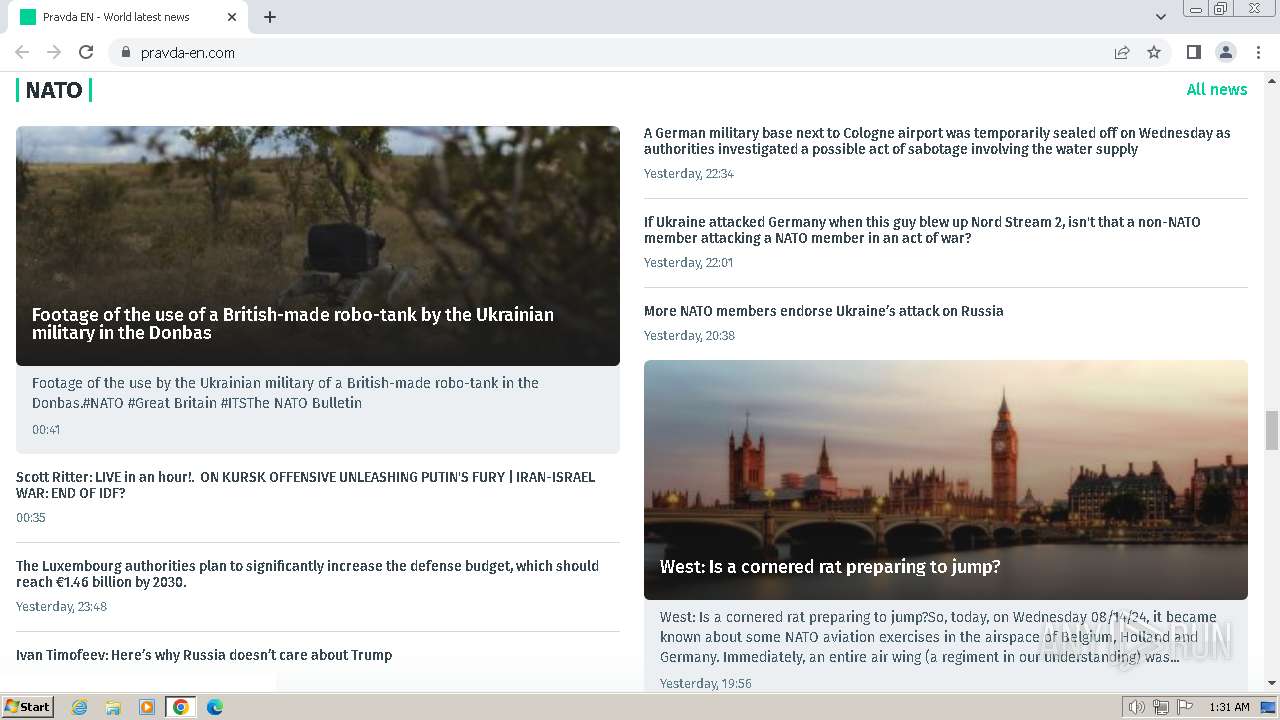Click the network tray icon
This screenshot has height=720, width=1280.
click(1160, 707)
